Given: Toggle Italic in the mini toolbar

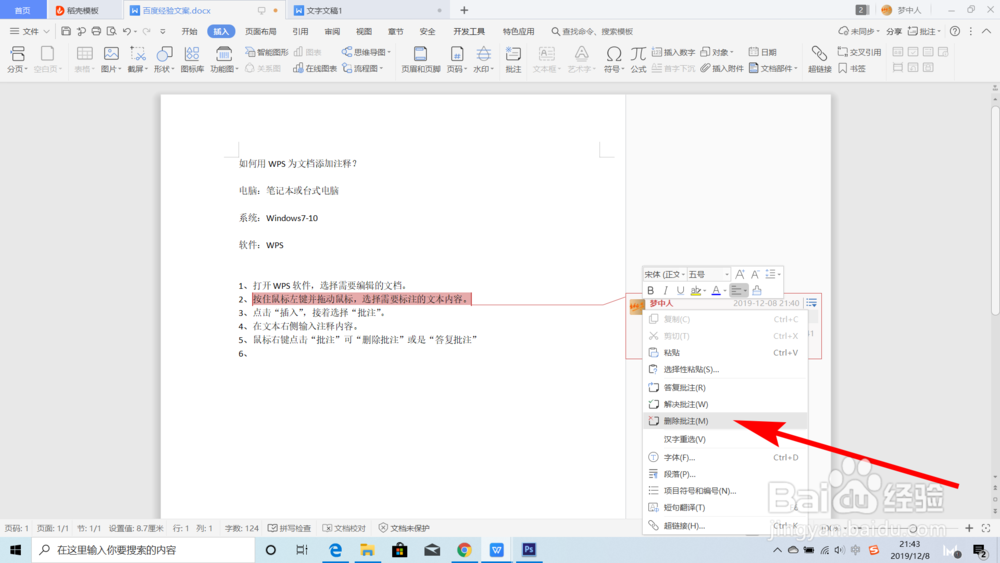Looking at the screenshot, I should click(665, 290).
